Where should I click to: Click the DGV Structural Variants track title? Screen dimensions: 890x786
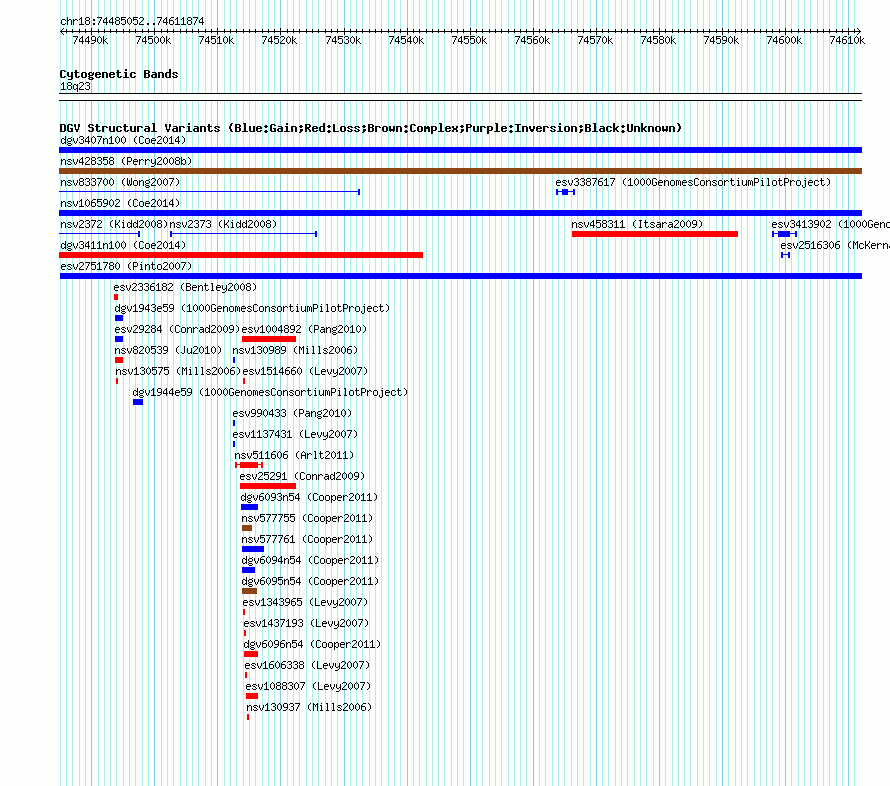[x=371, y=128]
